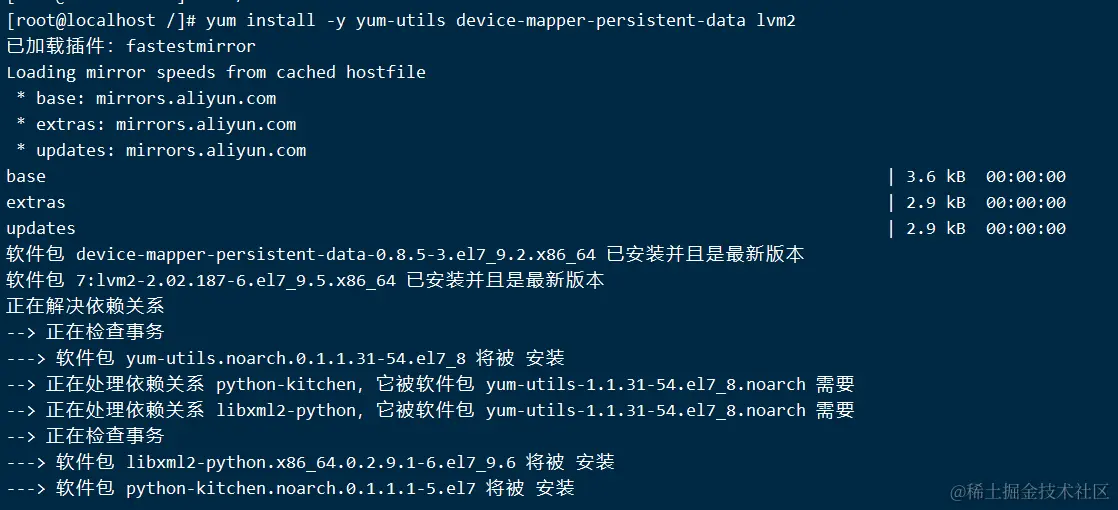Select the fastestmirror plugin line
The height and width of the screenshot is (510, 1118).
131,46
